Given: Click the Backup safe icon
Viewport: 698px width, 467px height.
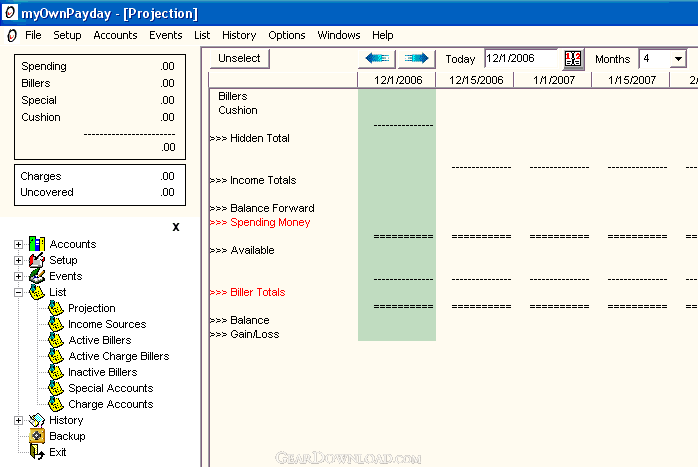Looking at the screenshot, I should pos(37,436).
